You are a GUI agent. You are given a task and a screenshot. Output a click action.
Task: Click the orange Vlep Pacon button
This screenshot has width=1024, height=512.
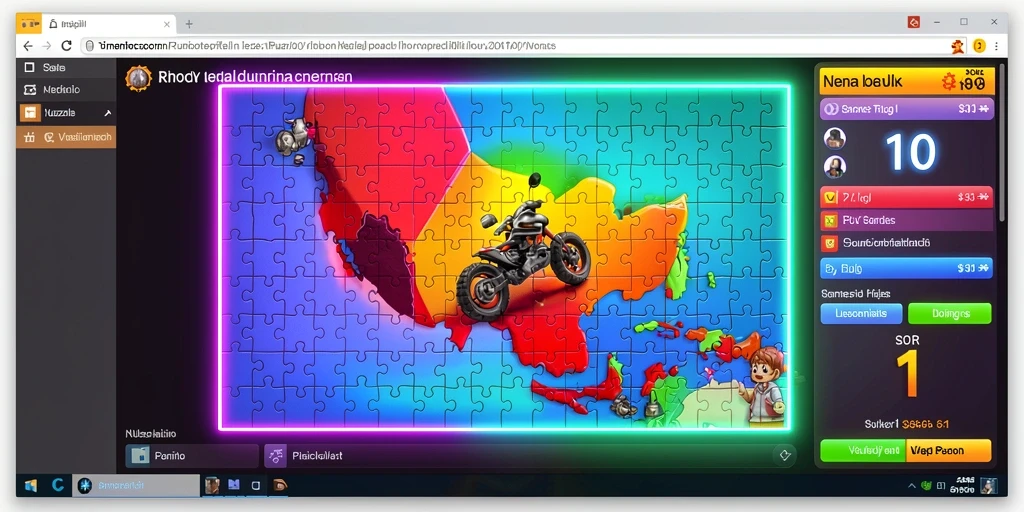pos(949,451)
